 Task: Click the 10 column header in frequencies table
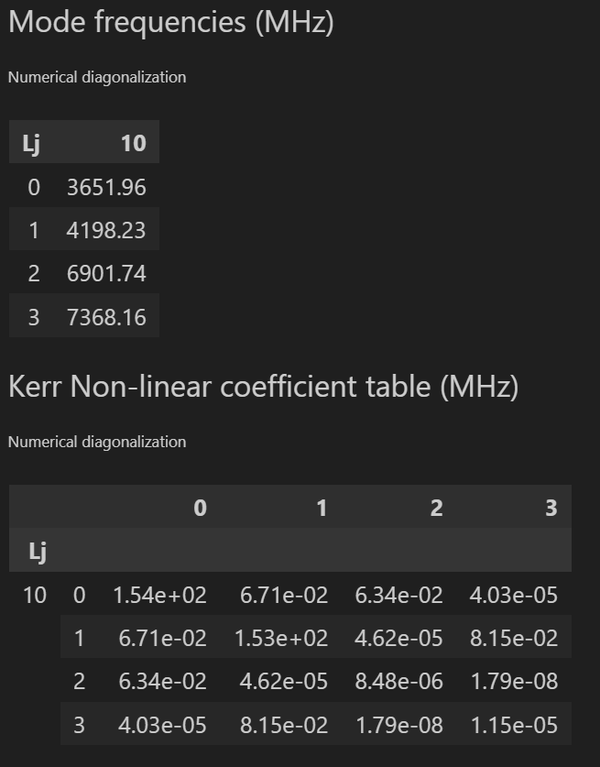133,143
